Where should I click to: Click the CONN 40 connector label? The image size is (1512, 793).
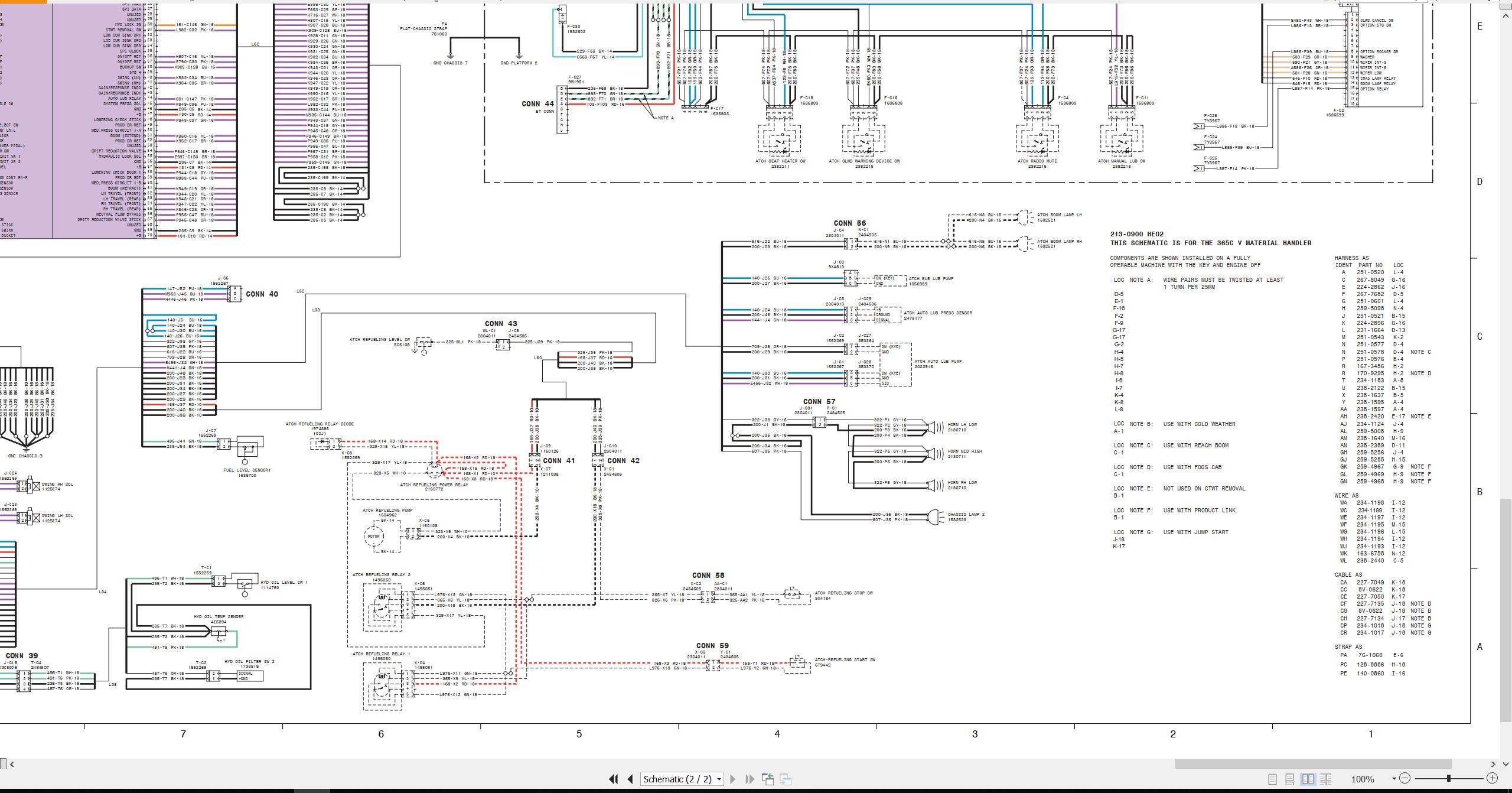(x=262, y=294)
